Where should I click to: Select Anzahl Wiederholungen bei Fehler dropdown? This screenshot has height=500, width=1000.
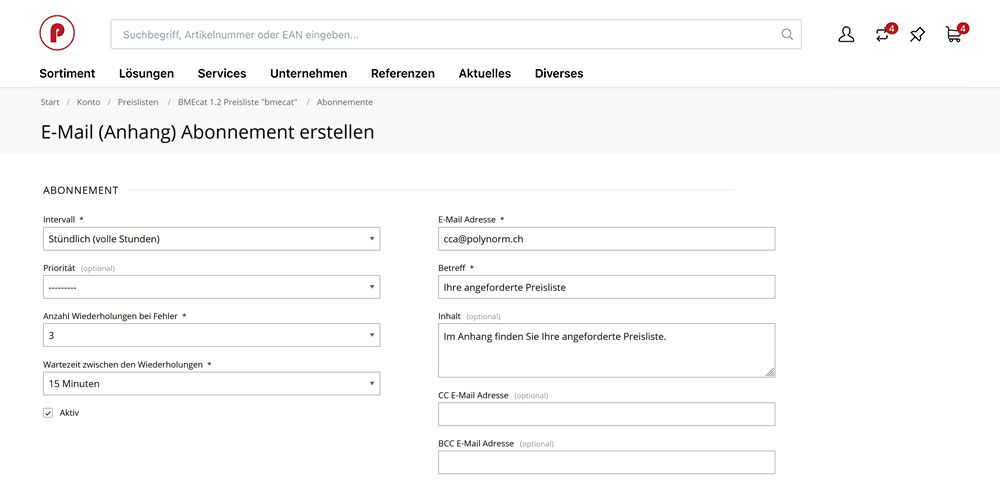[211, 335]
